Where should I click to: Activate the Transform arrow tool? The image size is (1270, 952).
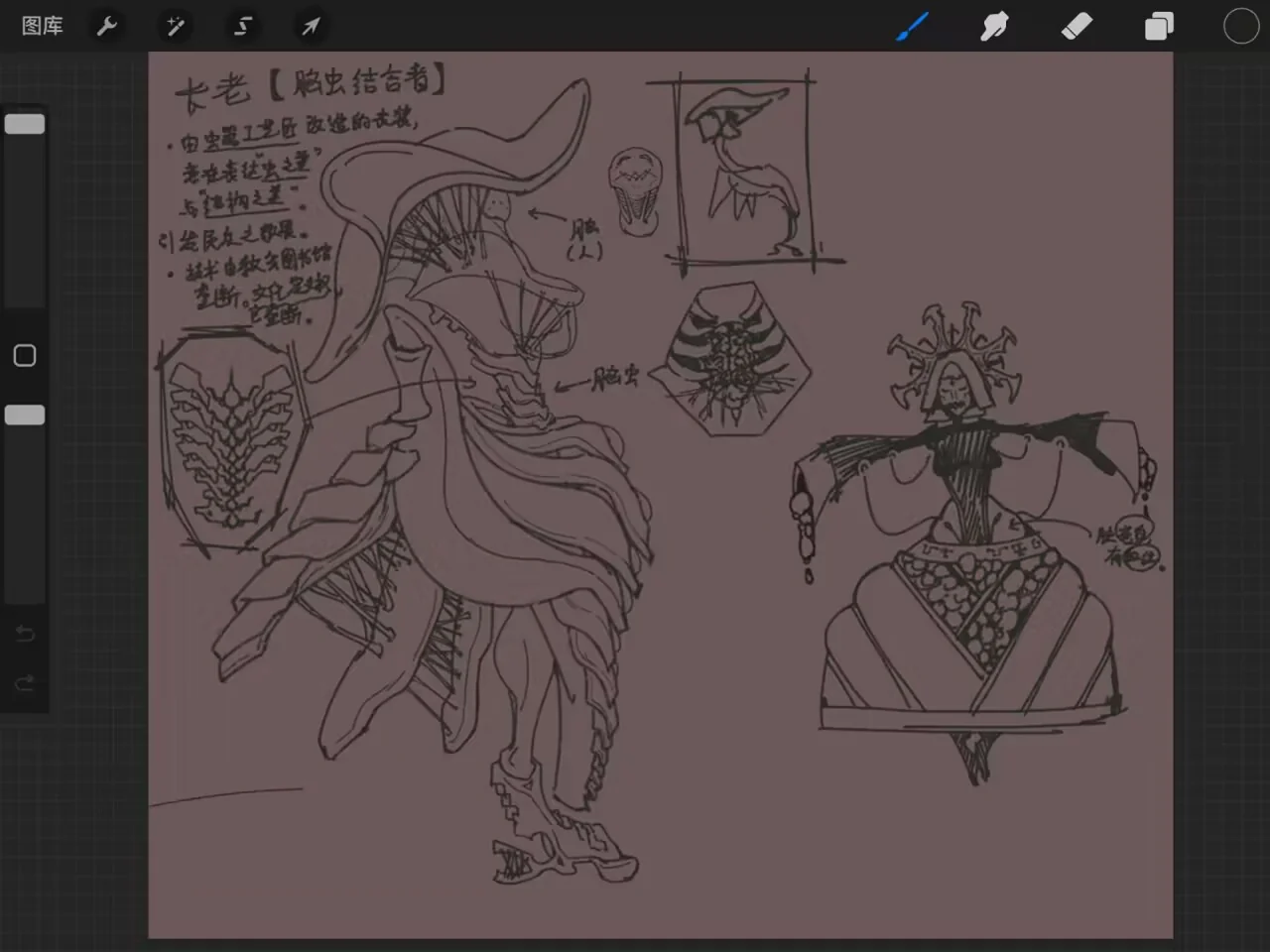(311, 26)
